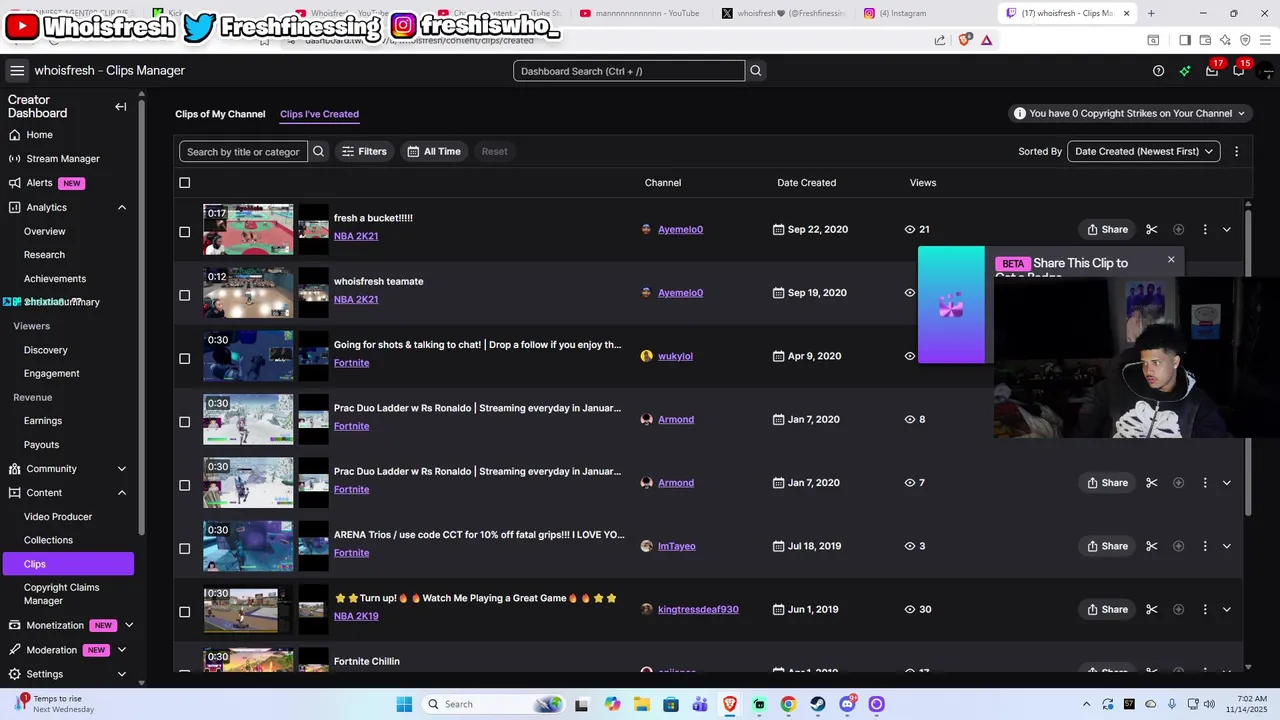Collapse the Creator Dashboard sidebar arrow

click(x=121, y=107)
